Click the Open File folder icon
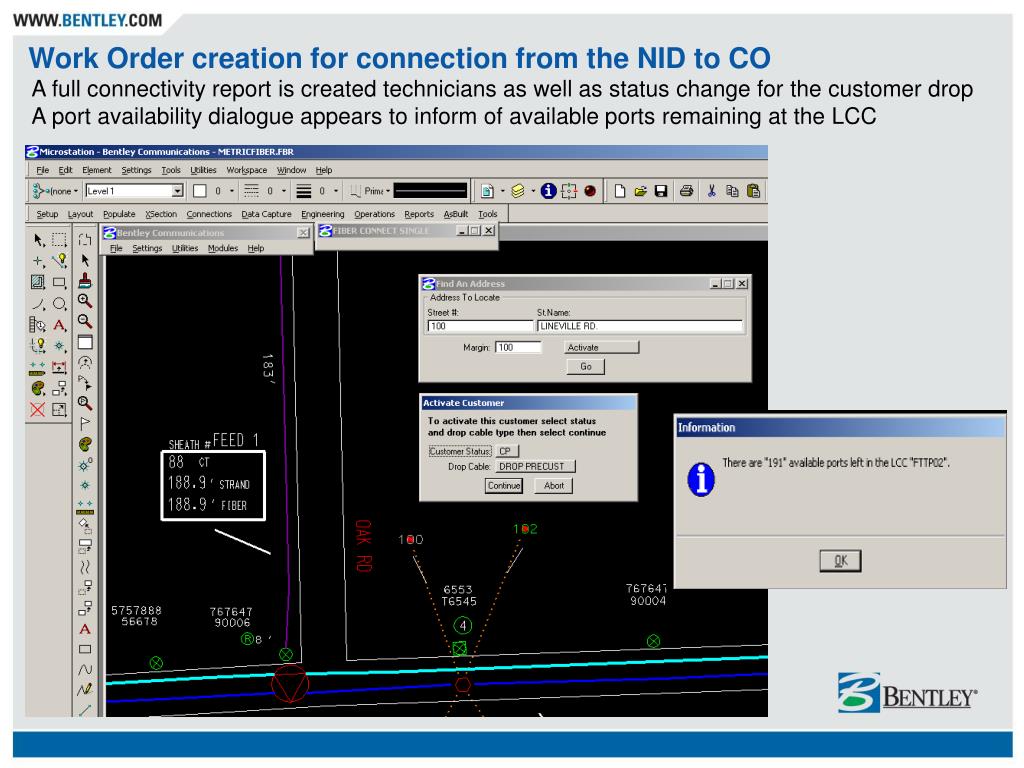The image size is (1024, 768). [x=640, y=191]
